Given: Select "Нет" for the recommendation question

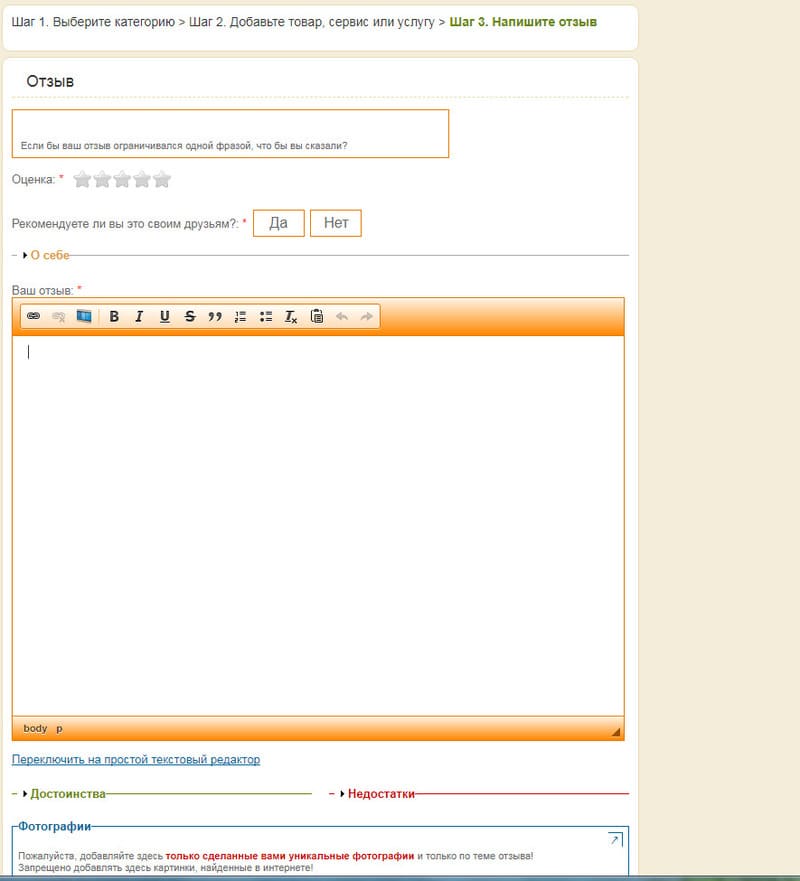Looking at the screenshot, I should (x=336, y=223).
